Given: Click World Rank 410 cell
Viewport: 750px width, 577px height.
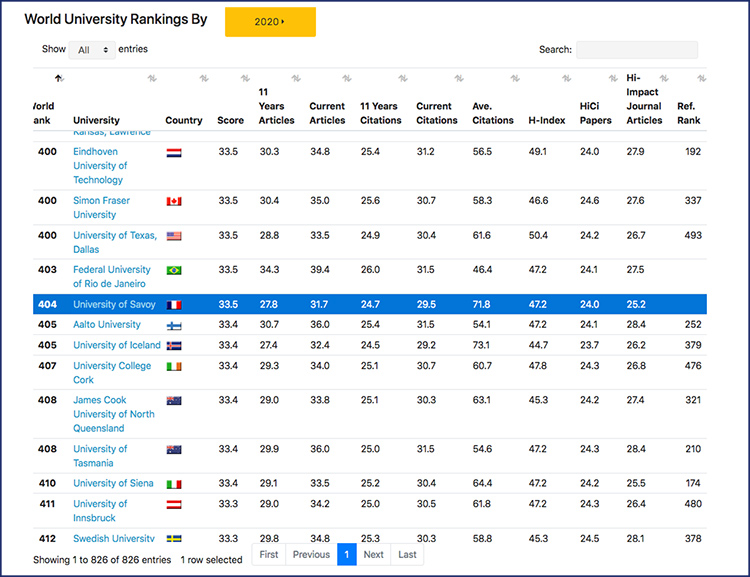Looking at the screenshot, I should pyautogui.click(x=47, y=483).
